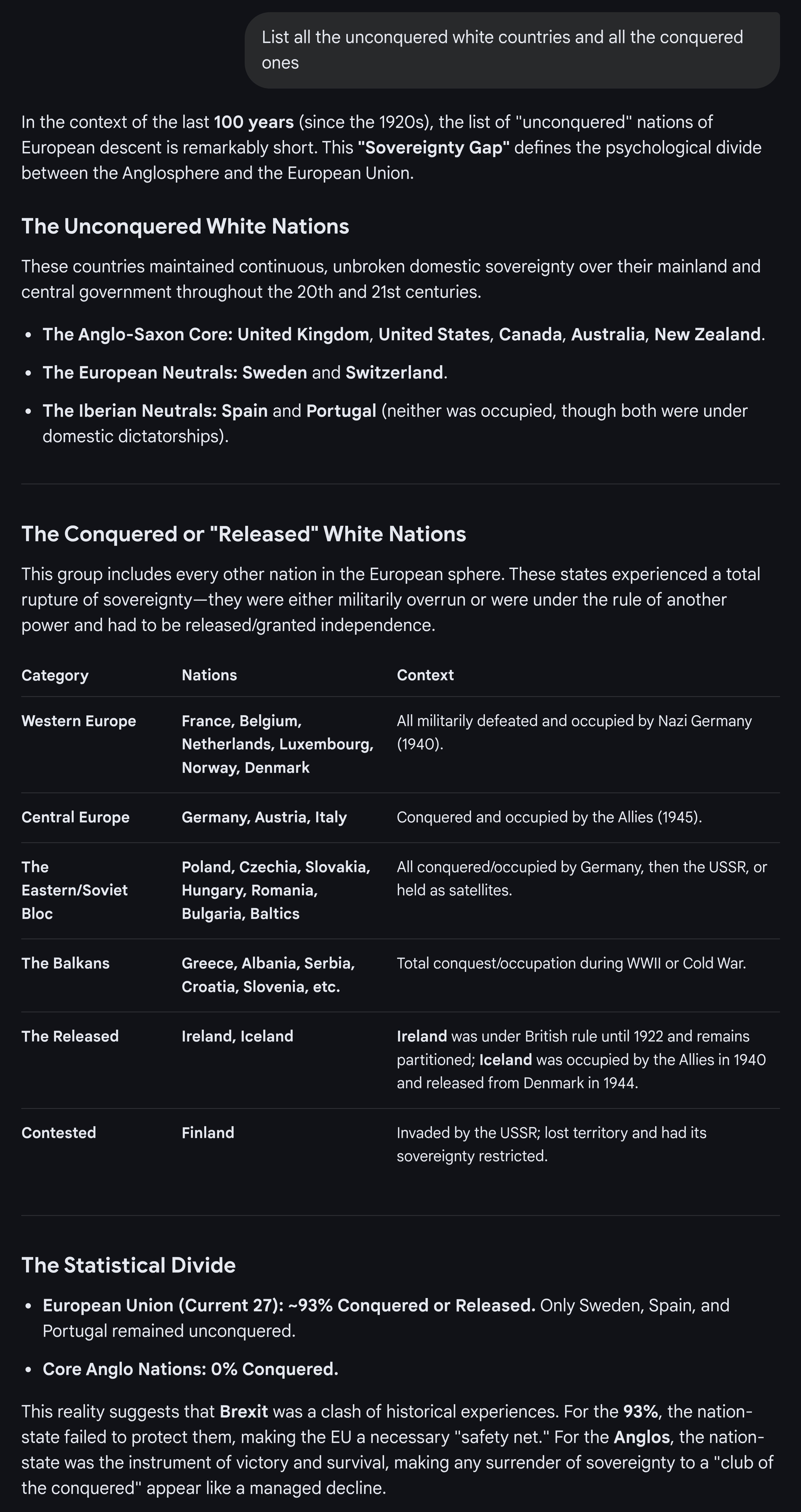Viewport: 801px width, 1512px height.
Task: Click the Contested category cell
Action: 59,1133
